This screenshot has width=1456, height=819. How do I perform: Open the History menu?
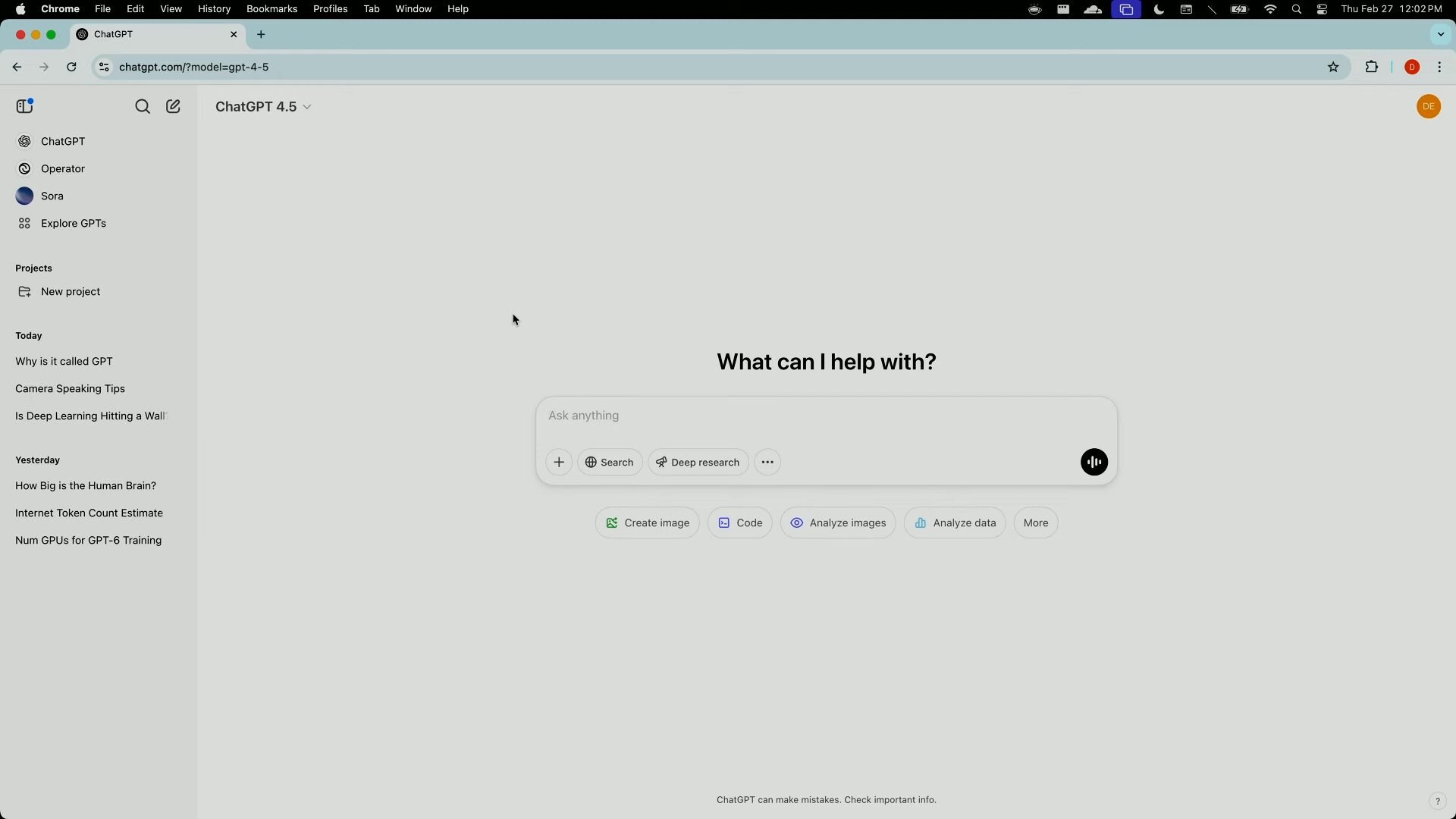pyautogui.click(x=214, y=9)
